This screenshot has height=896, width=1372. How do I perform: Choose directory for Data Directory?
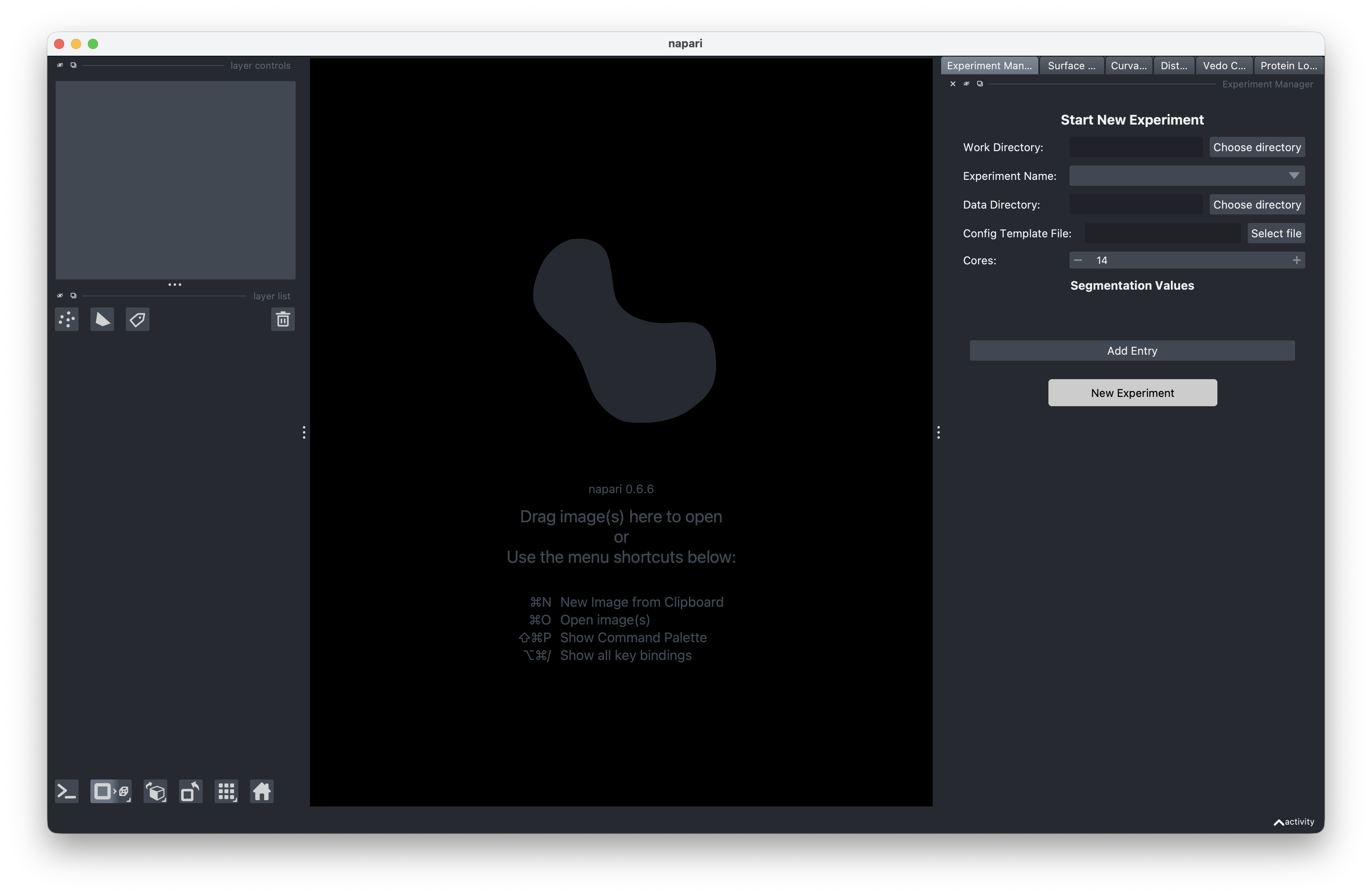[x=1257, y=204]
